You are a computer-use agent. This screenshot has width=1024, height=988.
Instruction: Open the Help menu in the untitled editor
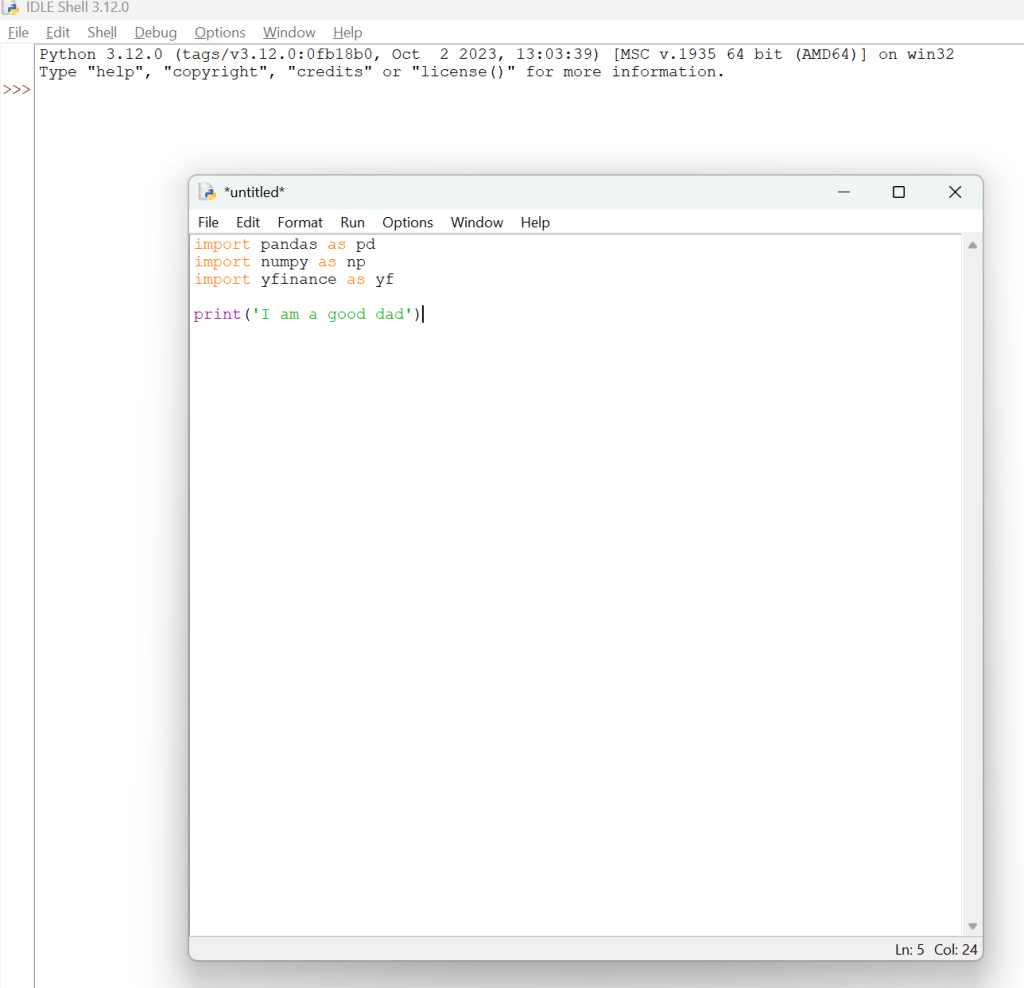(535, 222)
